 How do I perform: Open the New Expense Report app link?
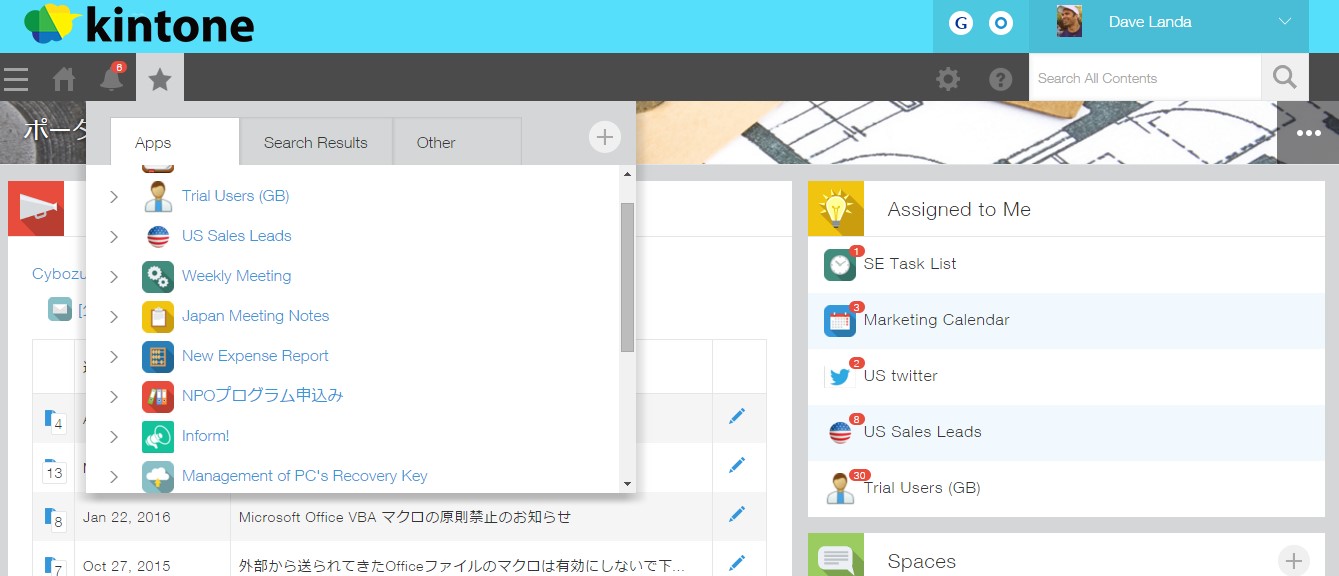[x=255, y=356]
